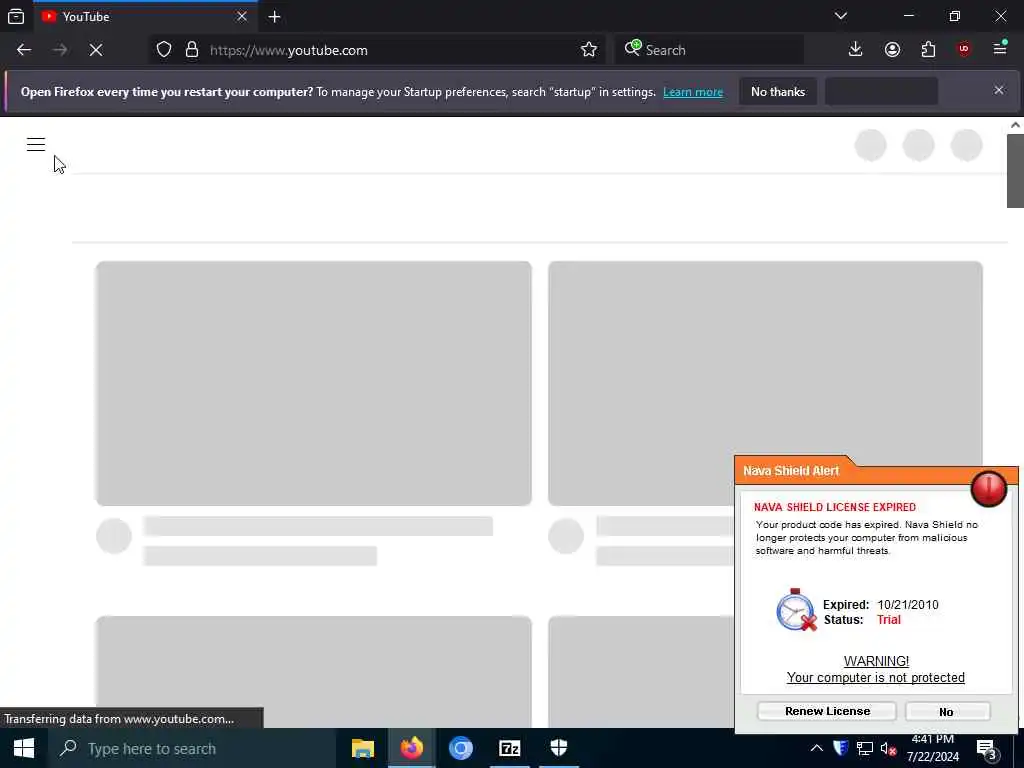1024x768 pixels.
Task: Open uBlock Origin extension icon
Action: coord(964,50)
